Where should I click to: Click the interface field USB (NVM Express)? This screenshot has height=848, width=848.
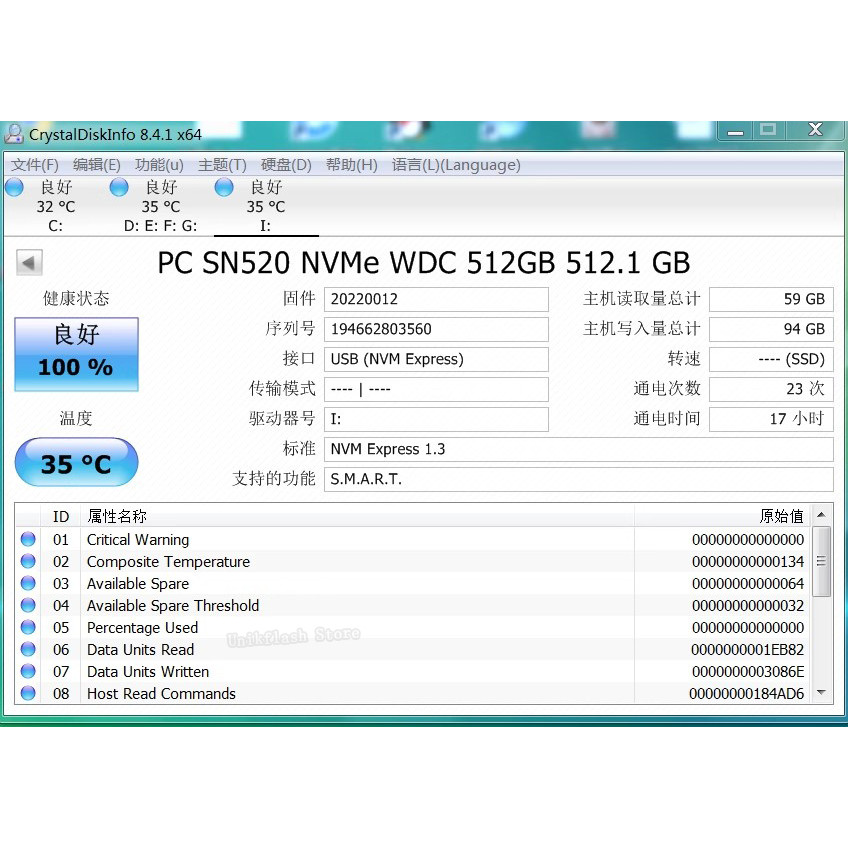pyautogui.click(x=436, y=359)
